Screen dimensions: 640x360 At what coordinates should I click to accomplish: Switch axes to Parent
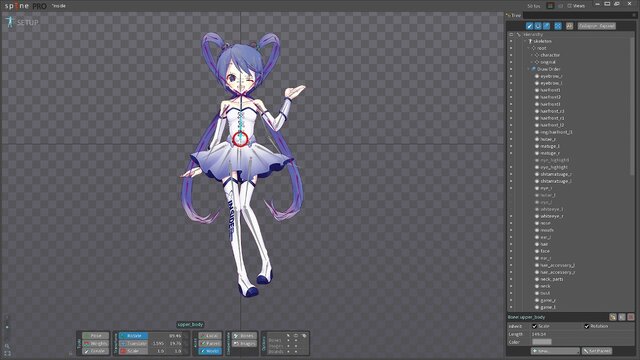coord(211,343)
